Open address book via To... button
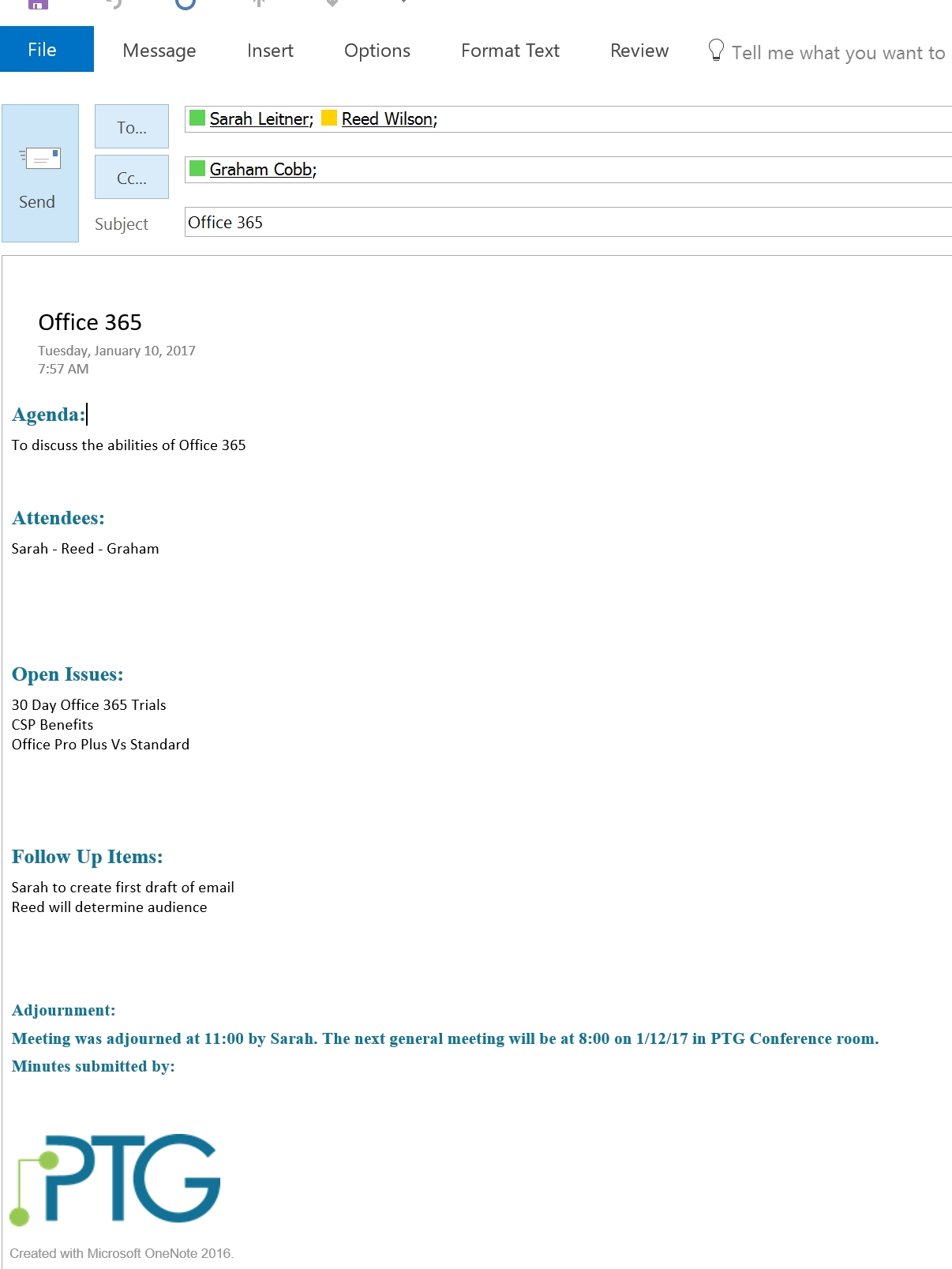 (x=132, y=126)
